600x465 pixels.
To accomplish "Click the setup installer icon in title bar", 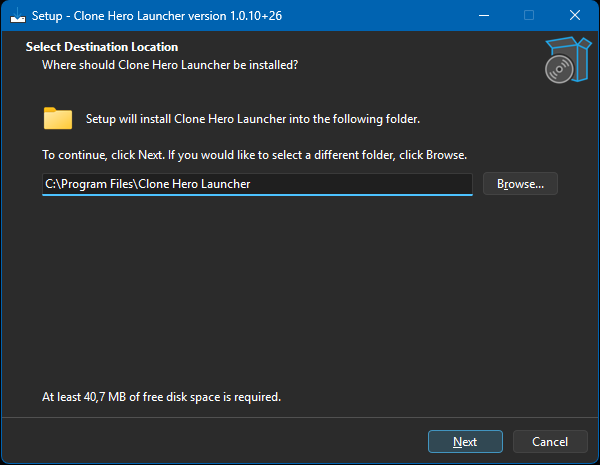I will point(17,16).
